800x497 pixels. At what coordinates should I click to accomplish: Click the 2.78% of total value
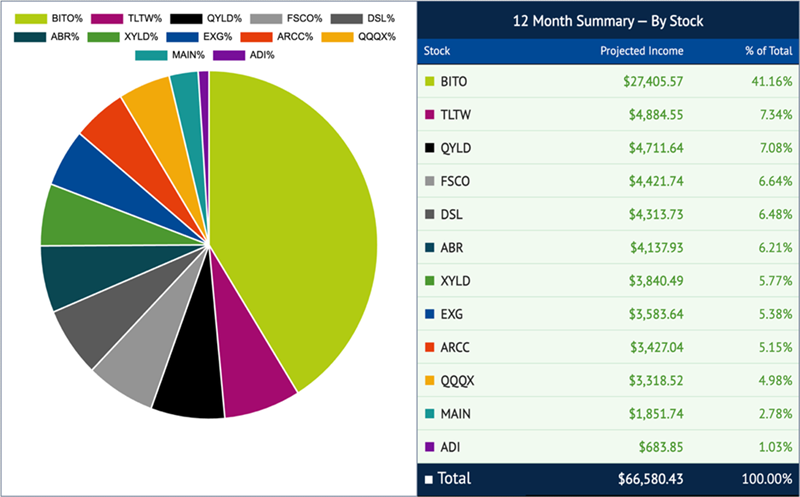click(775, 413)
